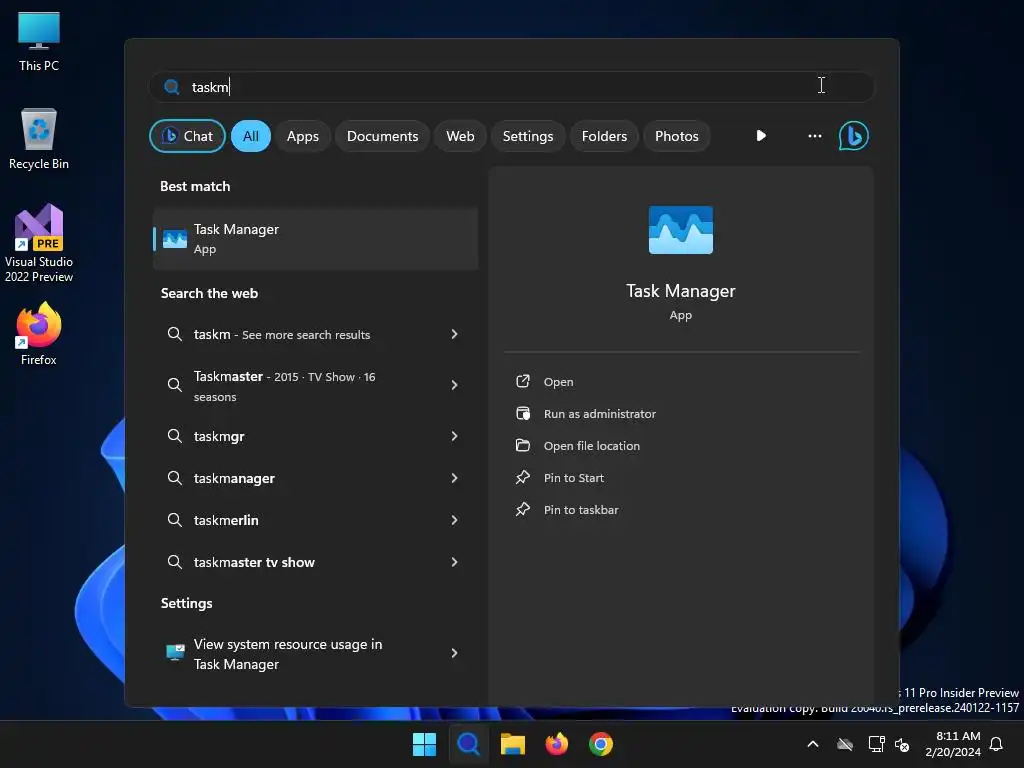The height and width of the screenshot is (768, 1024).
Task: Click the Open file location folder icon
Action: [x=522, y=445]
